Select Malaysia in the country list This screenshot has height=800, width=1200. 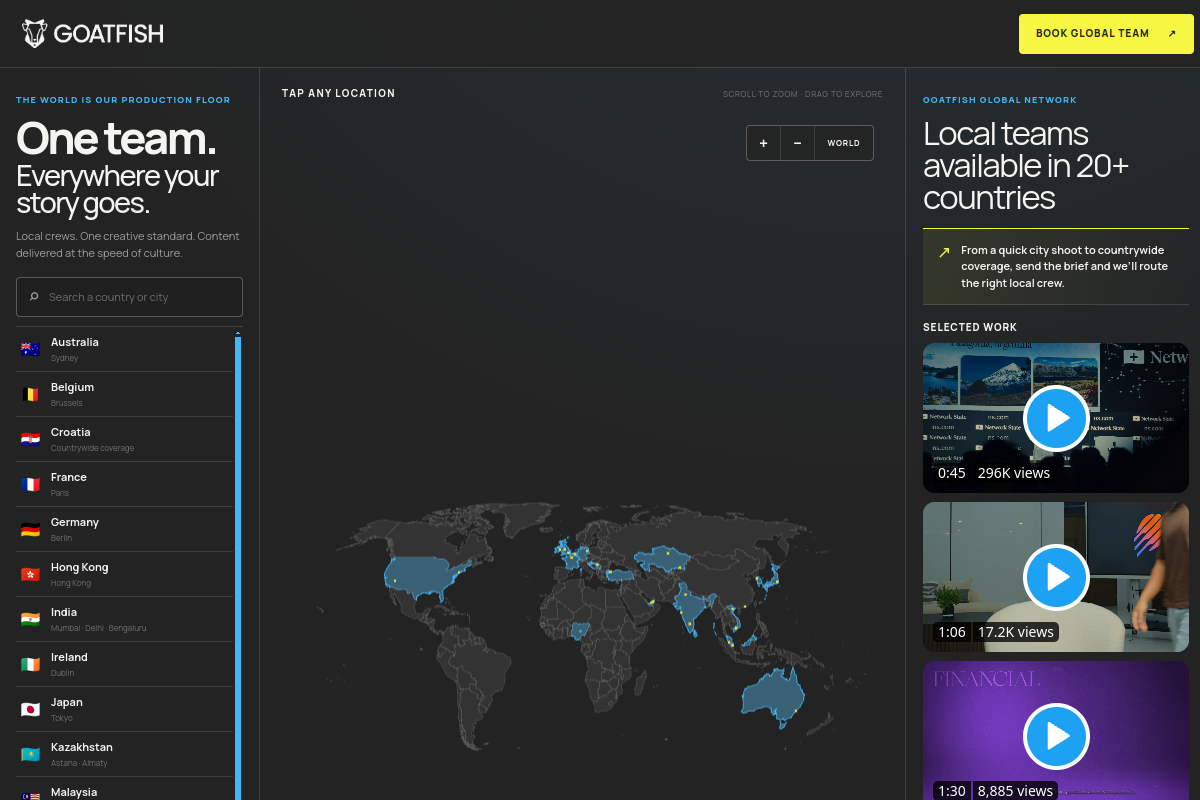tap(124, 790)
